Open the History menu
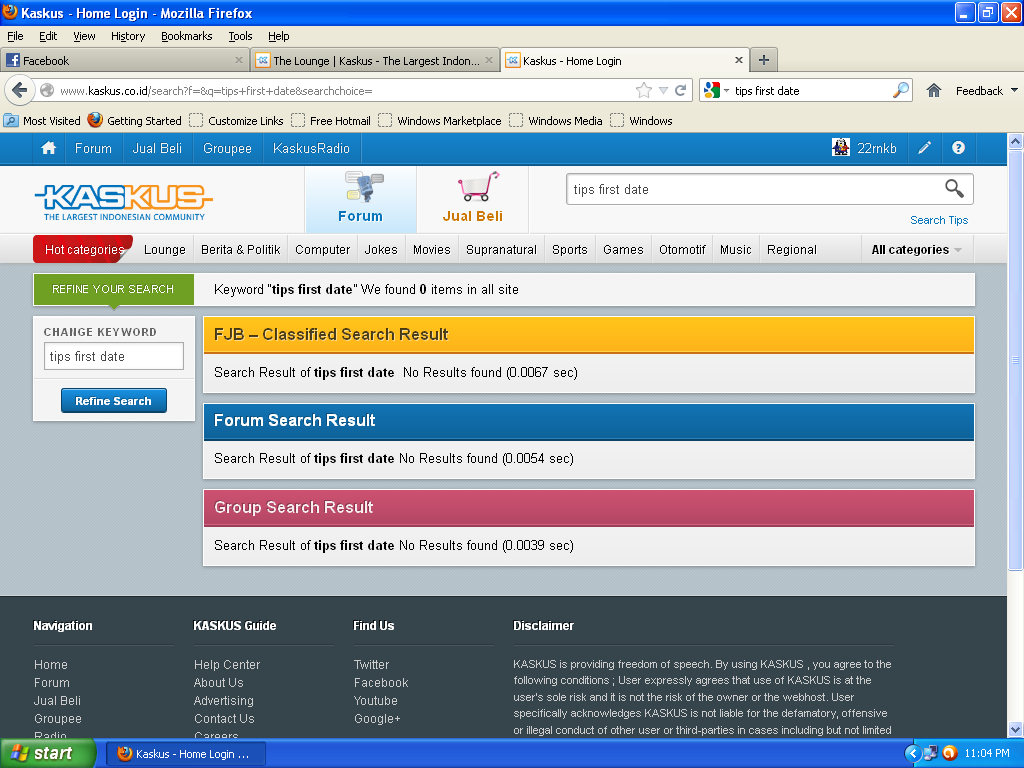The height and width of the screenshot is (768, 1024). 128,36
